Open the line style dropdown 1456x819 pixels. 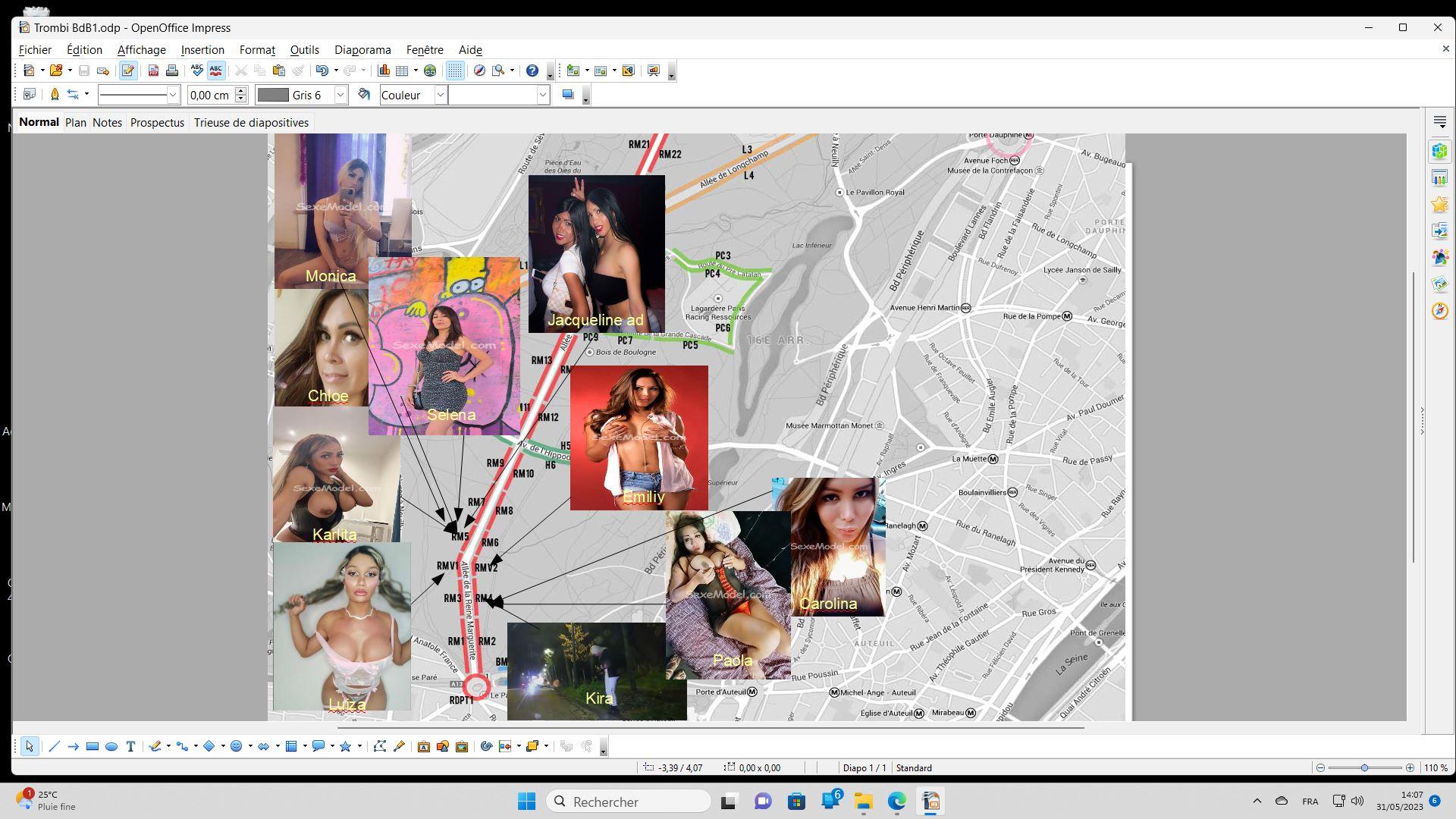click(x=172, y=95)
